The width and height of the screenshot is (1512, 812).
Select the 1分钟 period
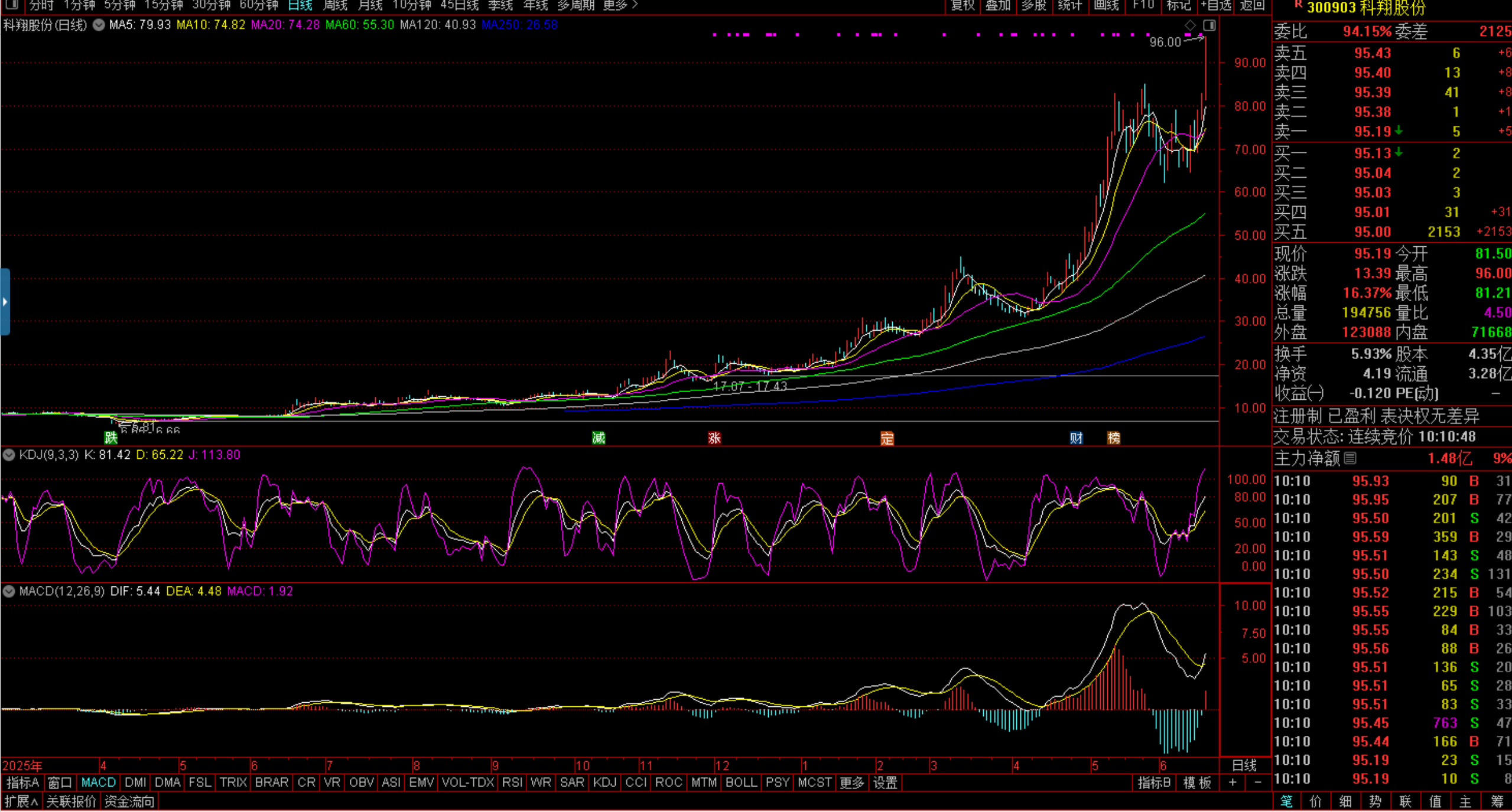click(x=79, y=5)
